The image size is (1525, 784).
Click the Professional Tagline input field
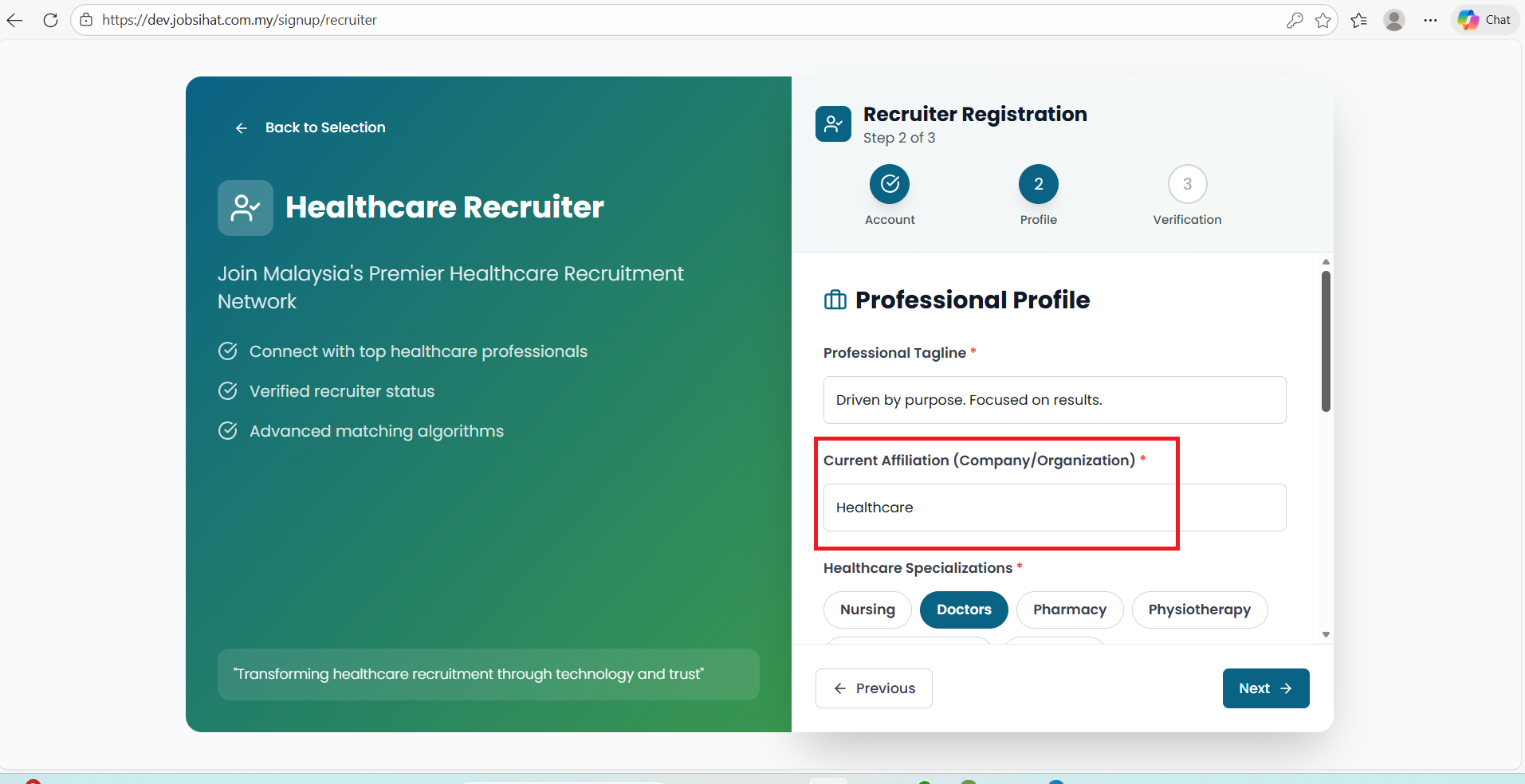[1054, 400]
